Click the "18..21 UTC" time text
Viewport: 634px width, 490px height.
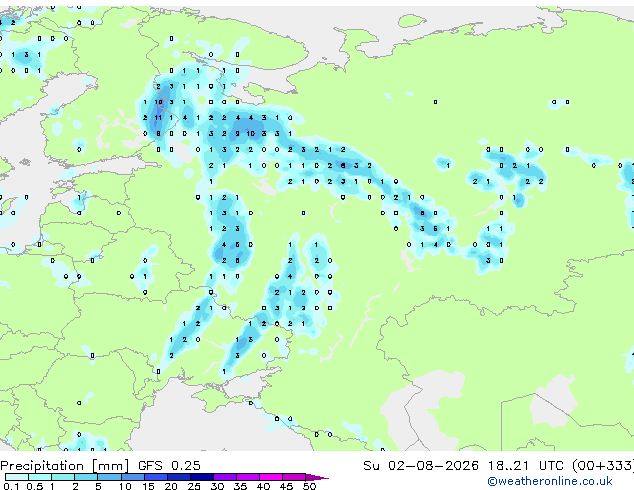pos(525,466)
